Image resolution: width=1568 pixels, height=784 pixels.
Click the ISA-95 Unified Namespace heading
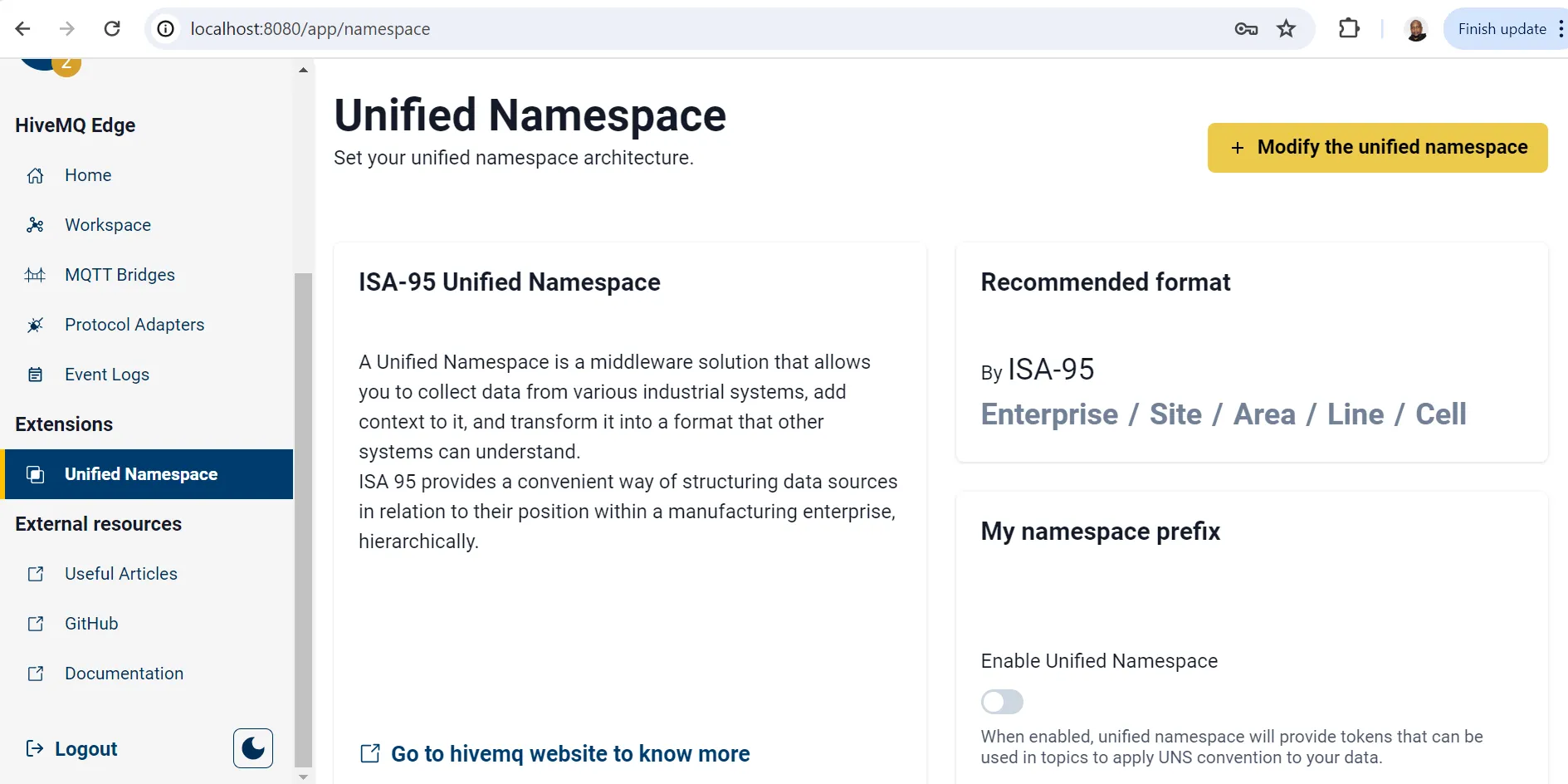pos(510,282)
